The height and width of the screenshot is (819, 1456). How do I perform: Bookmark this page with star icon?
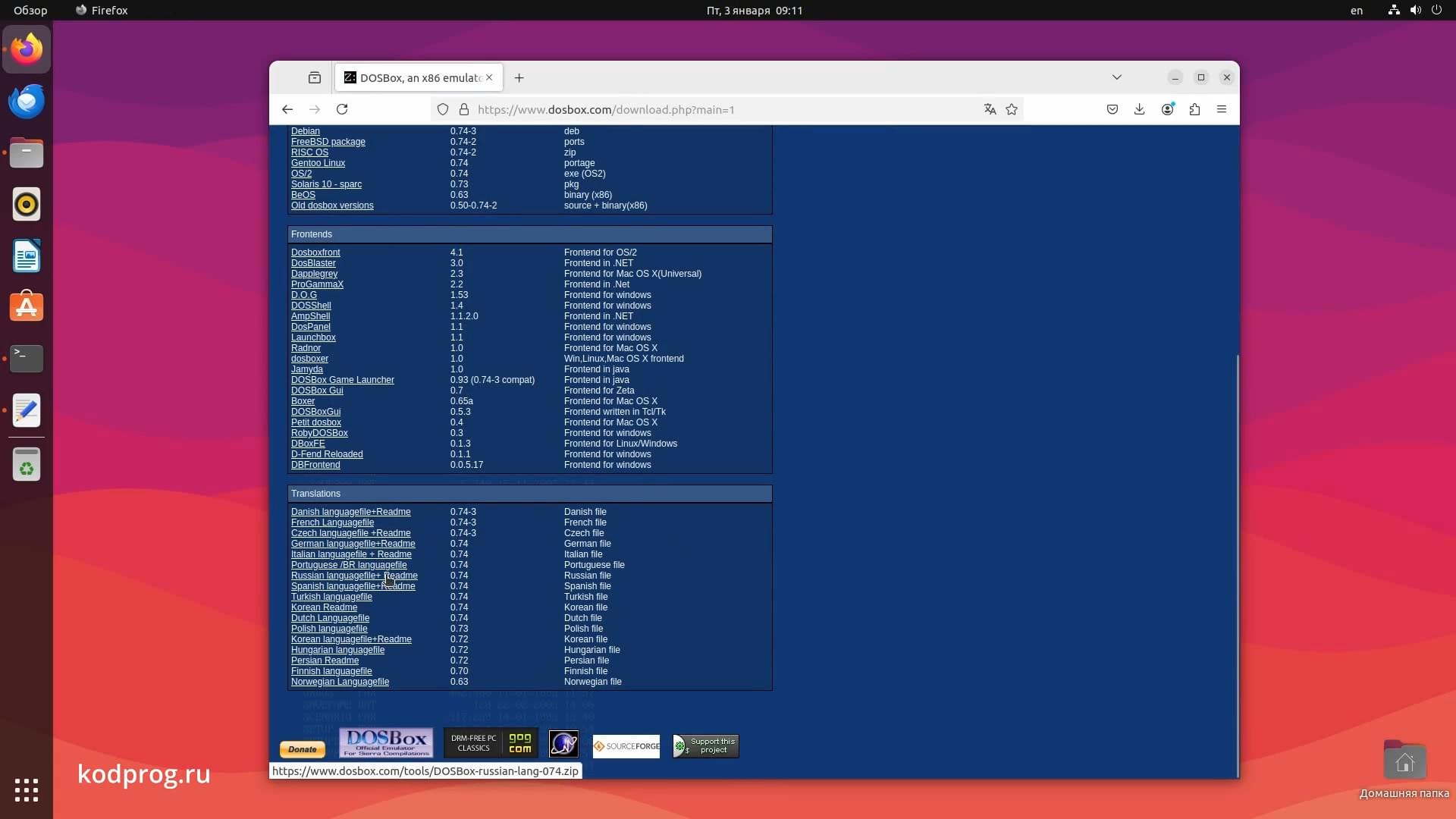[x=1012, y=109]
